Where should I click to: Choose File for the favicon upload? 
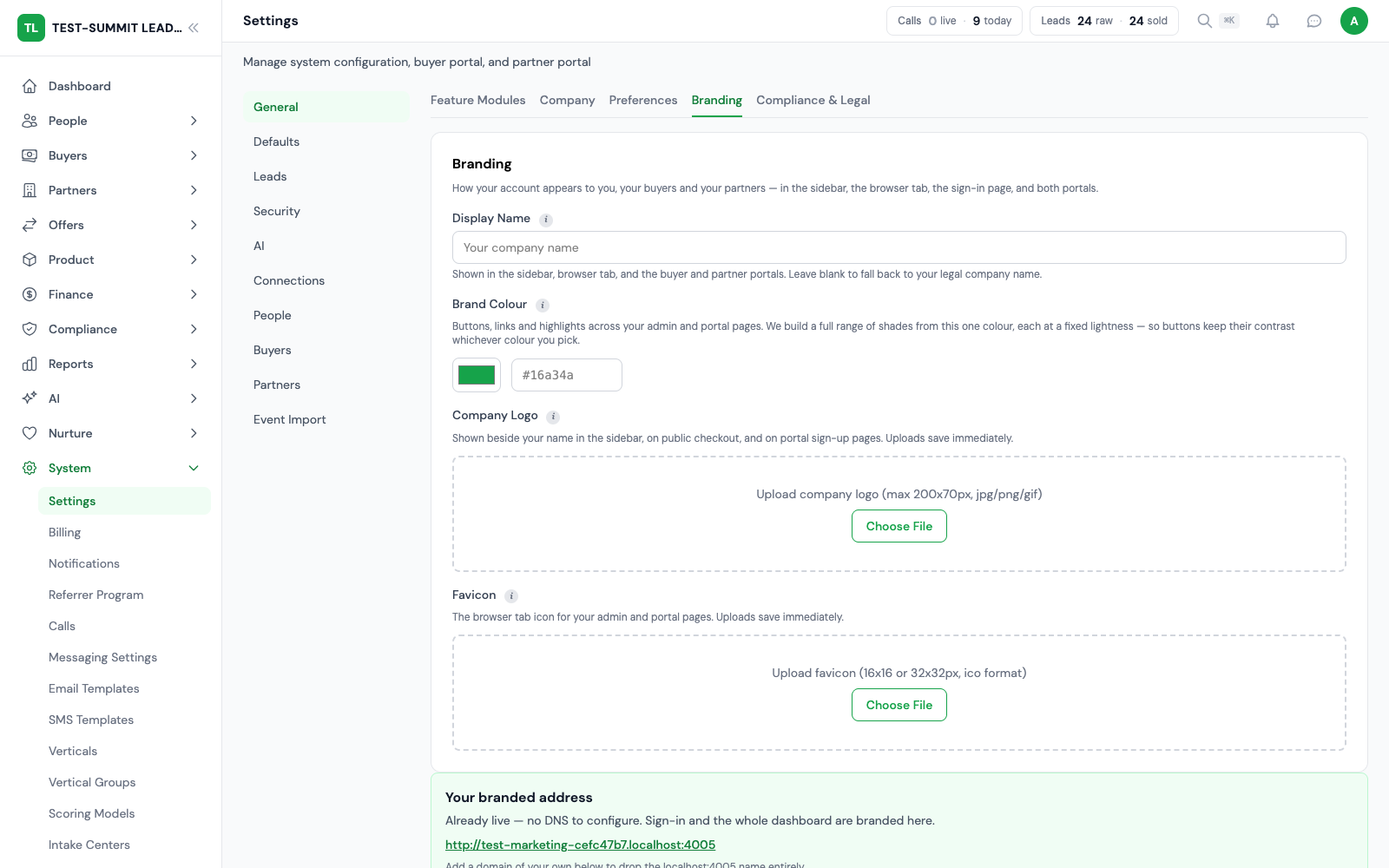click(x=899, y=705)
